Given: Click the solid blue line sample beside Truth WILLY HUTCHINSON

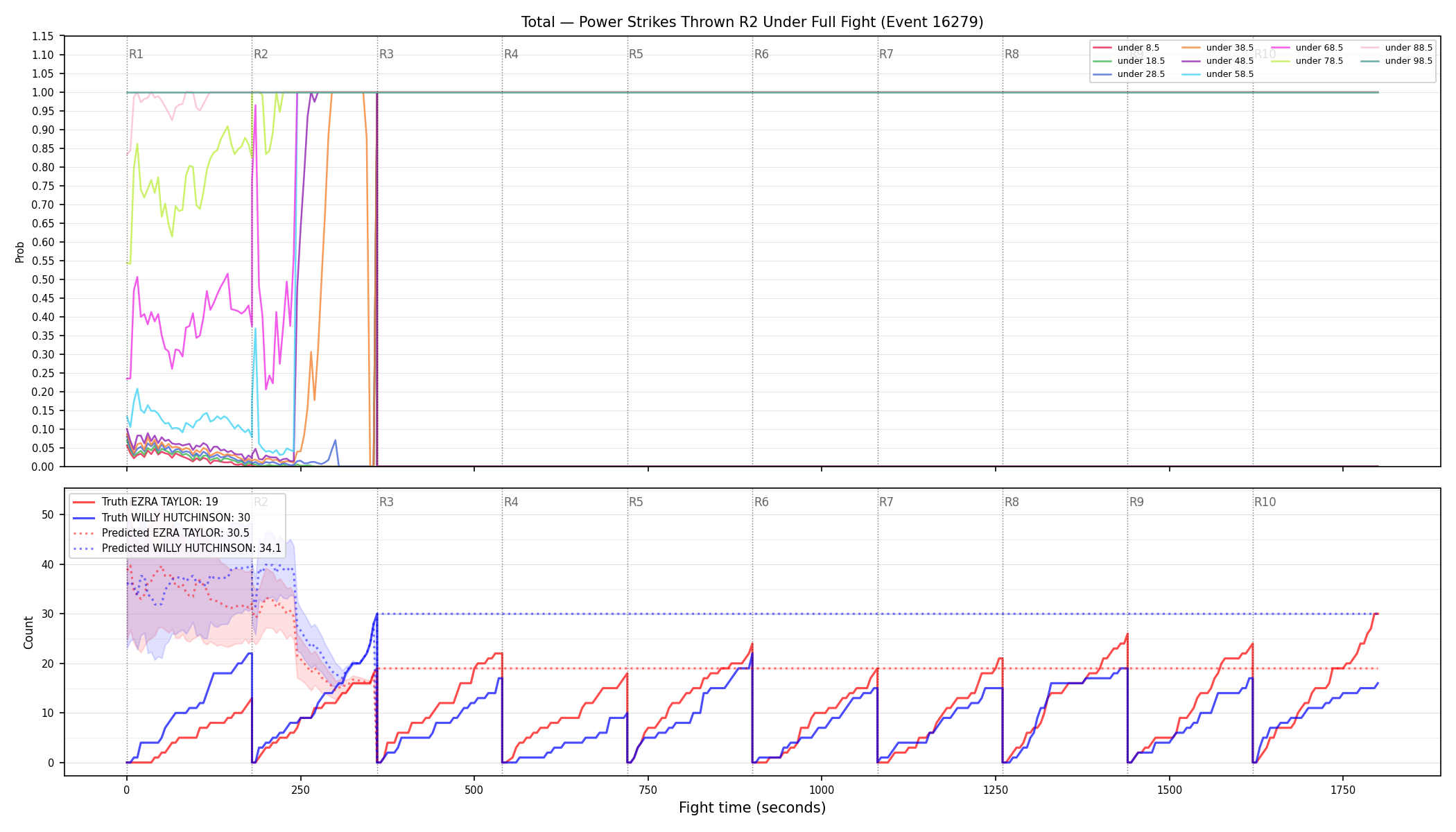Looking at the screenshot, I should coord(84,518).
